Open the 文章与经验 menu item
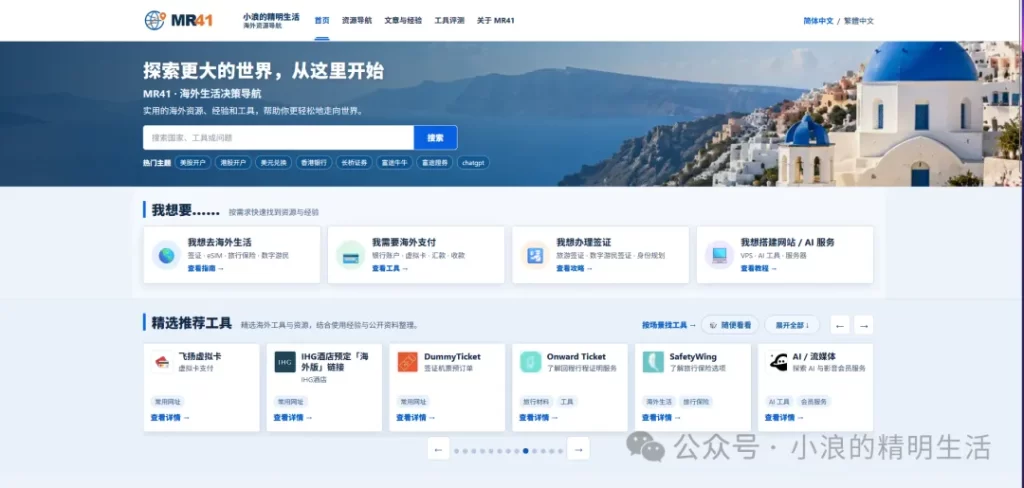 403,20
